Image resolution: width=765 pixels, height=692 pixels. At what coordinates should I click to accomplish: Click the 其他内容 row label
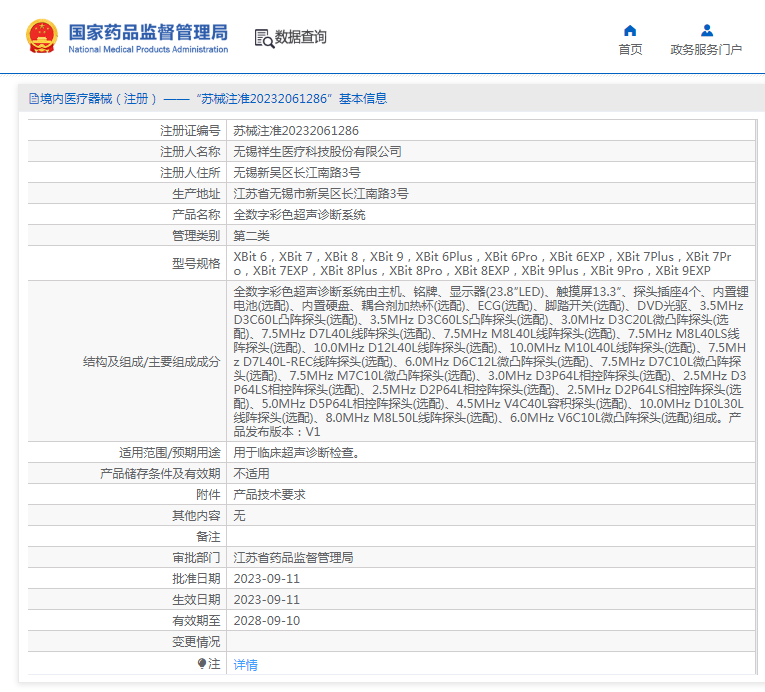point(196,516)
